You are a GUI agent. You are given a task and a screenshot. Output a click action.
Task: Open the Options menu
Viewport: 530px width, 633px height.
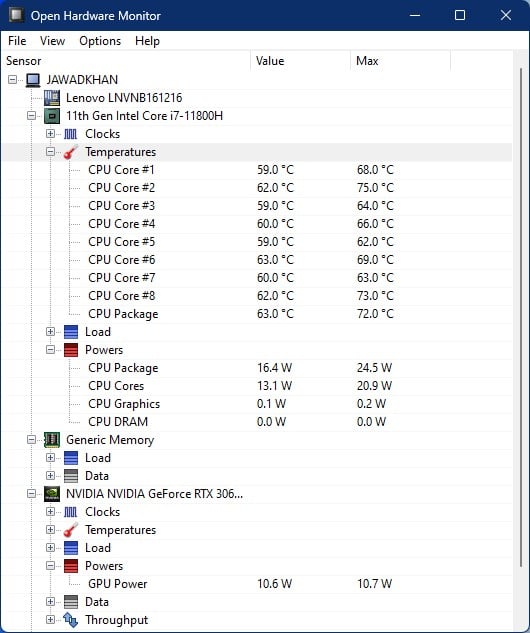click(x=100, y=41)
